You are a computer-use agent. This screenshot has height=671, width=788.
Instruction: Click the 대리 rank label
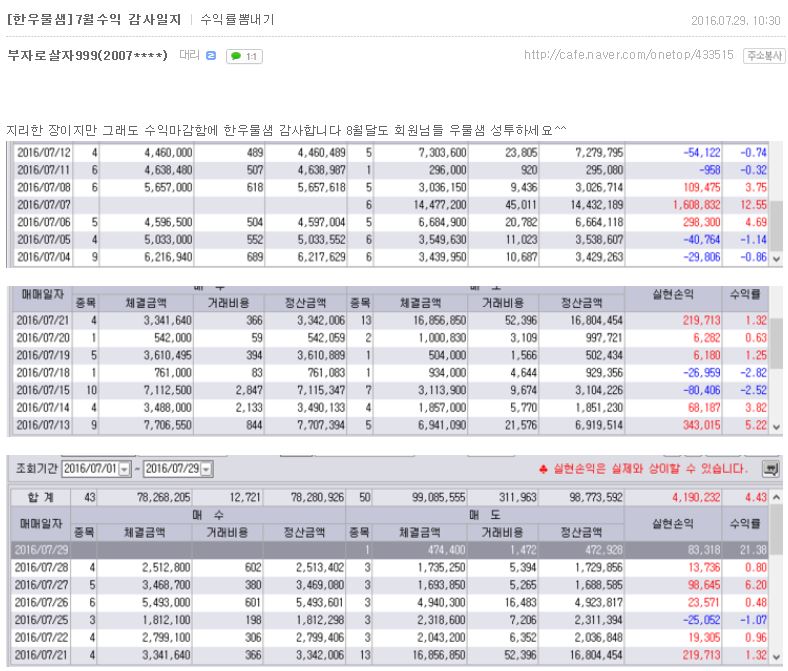tap(189, 55)
